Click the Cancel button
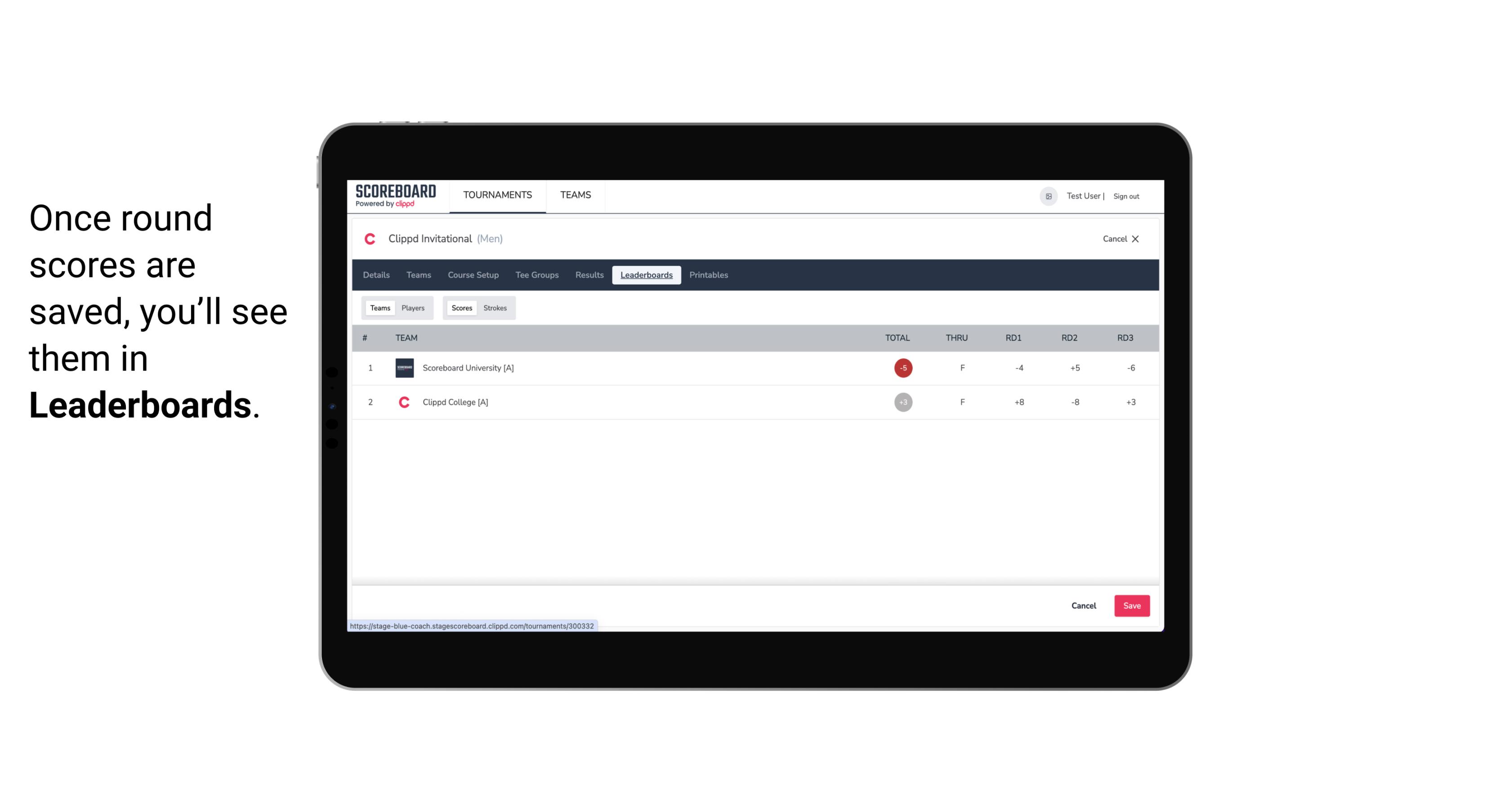This screenshot has width=1509, height=812. tap(1084, 605)
